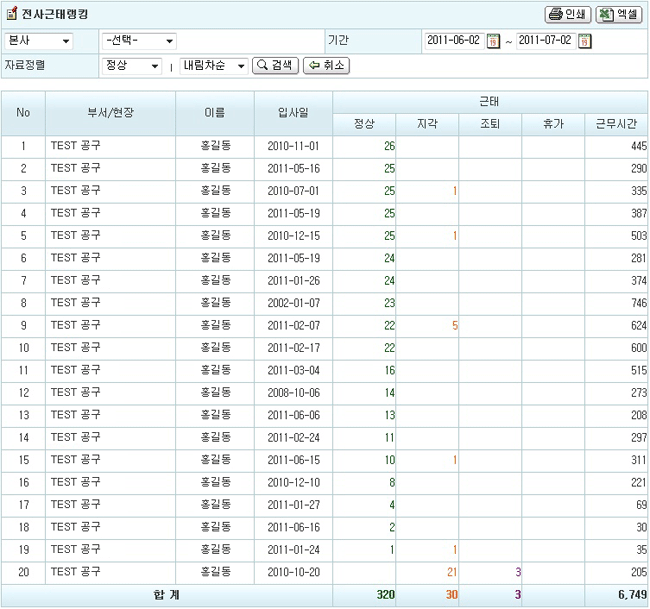Click the 휴가 column header
This screenshot has width=650, height=609.
click(553, 124)
